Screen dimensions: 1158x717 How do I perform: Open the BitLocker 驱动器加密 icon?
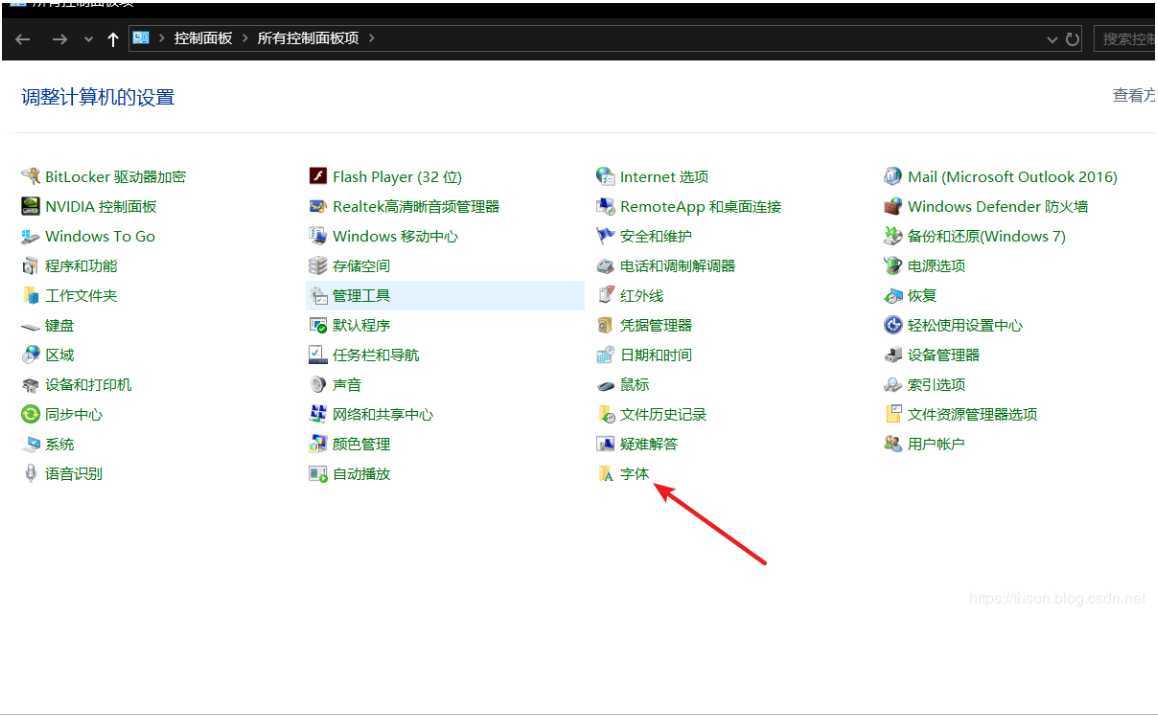point(30,176)
